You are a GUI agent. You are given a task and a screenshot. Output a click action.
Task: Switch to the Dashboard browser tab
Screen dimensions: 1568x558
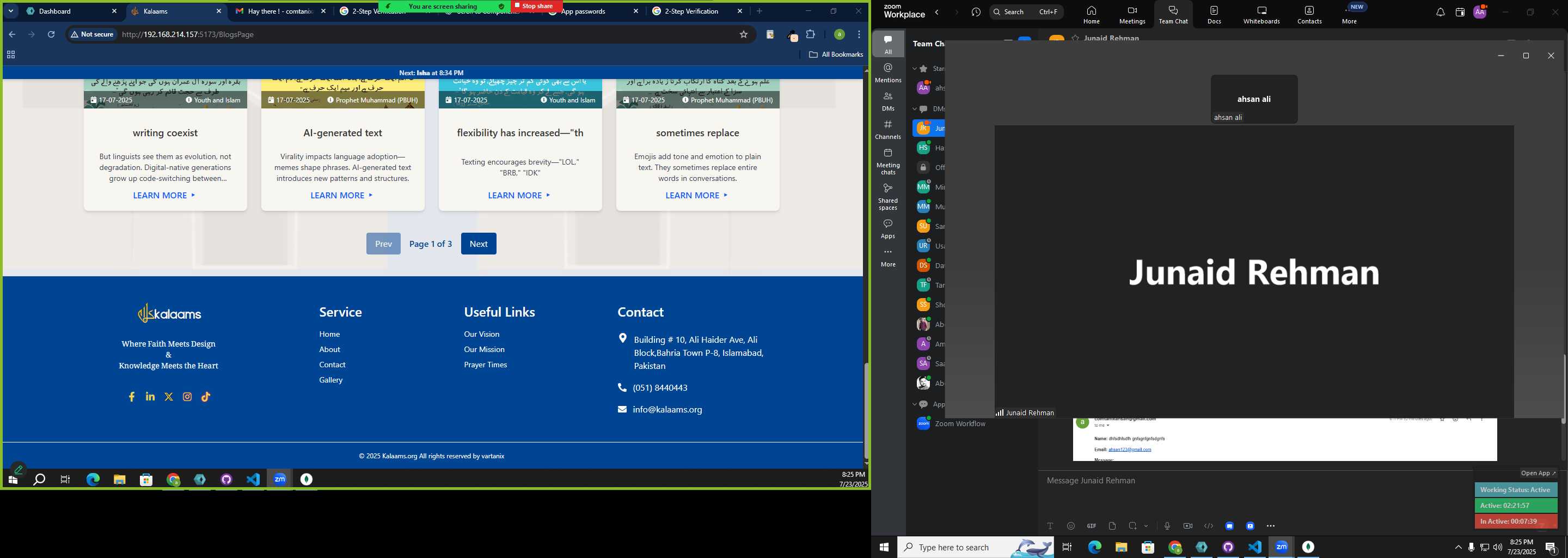[x=71, y=11]
